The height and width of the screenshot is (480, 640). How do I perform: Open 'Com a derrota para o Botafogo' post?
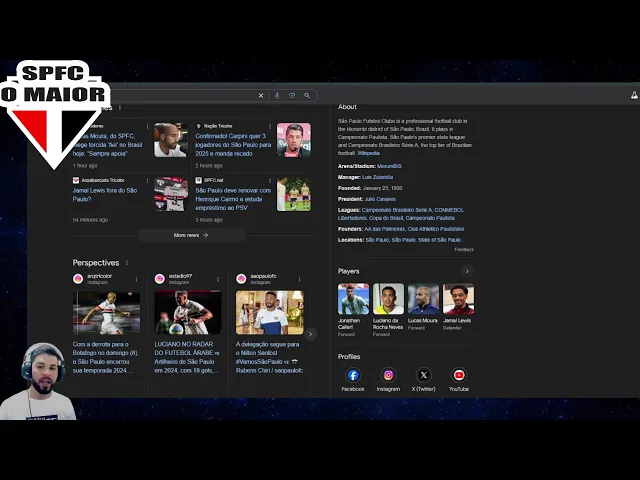pos(105,357)
